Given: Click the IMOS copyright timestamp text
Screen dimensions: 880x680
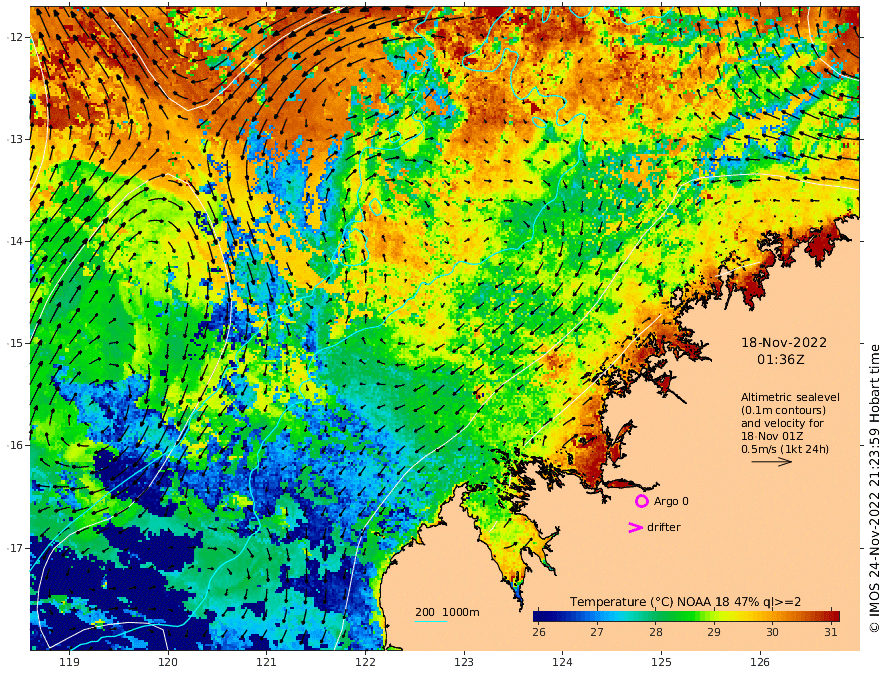Looking at the screenshot, I should [x=873, y=488].
